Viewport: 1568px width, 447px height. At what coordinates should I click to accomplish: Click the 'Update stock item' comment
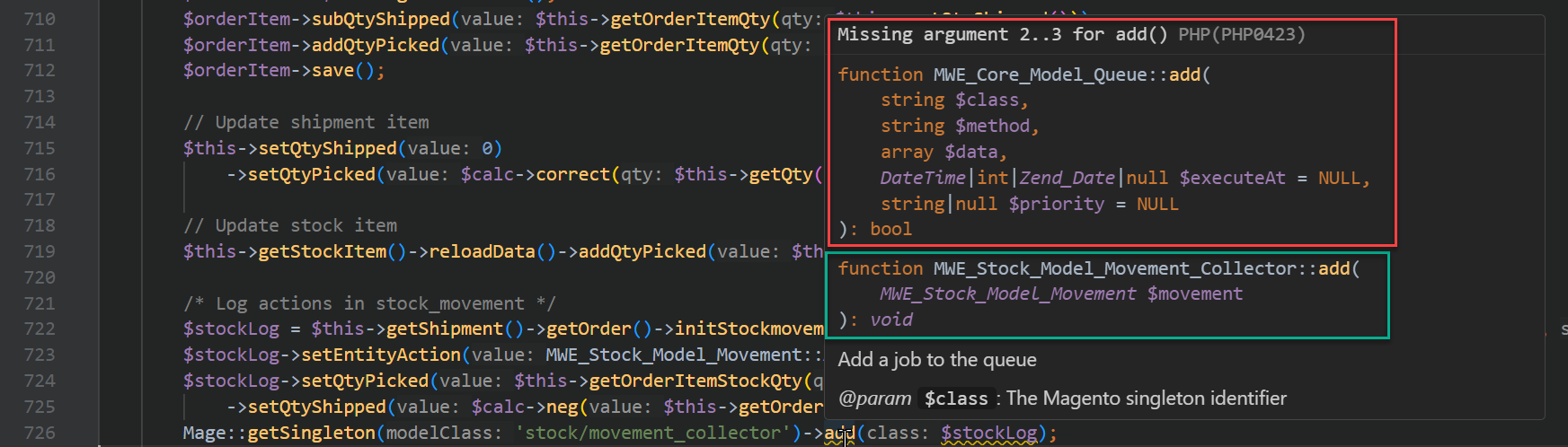tap(290, 225)
